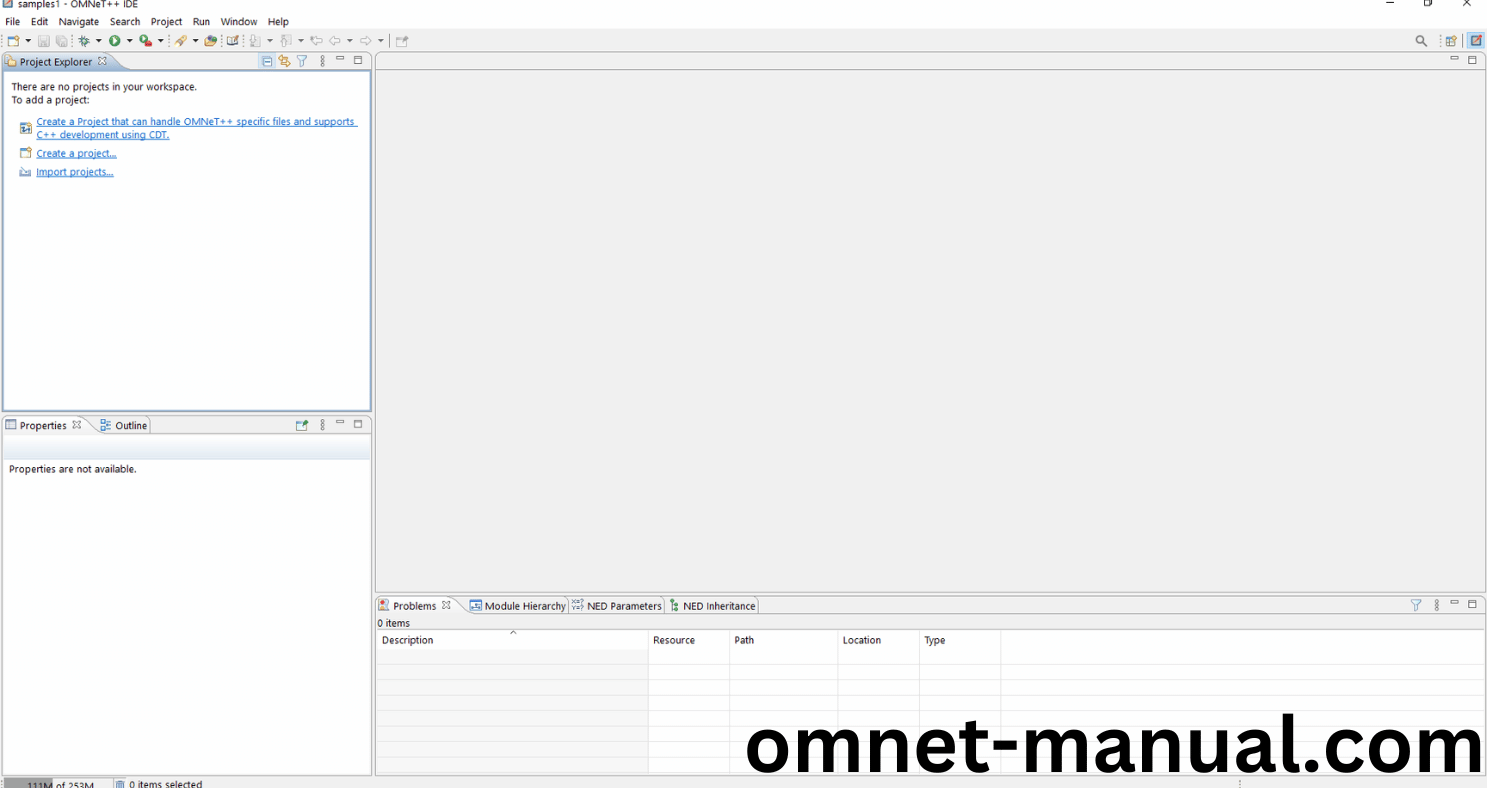The height and width of the screenshot is (788, 1487).
Task: Click the Type column header
Action: pyautogui.click(x=960, y=640)
